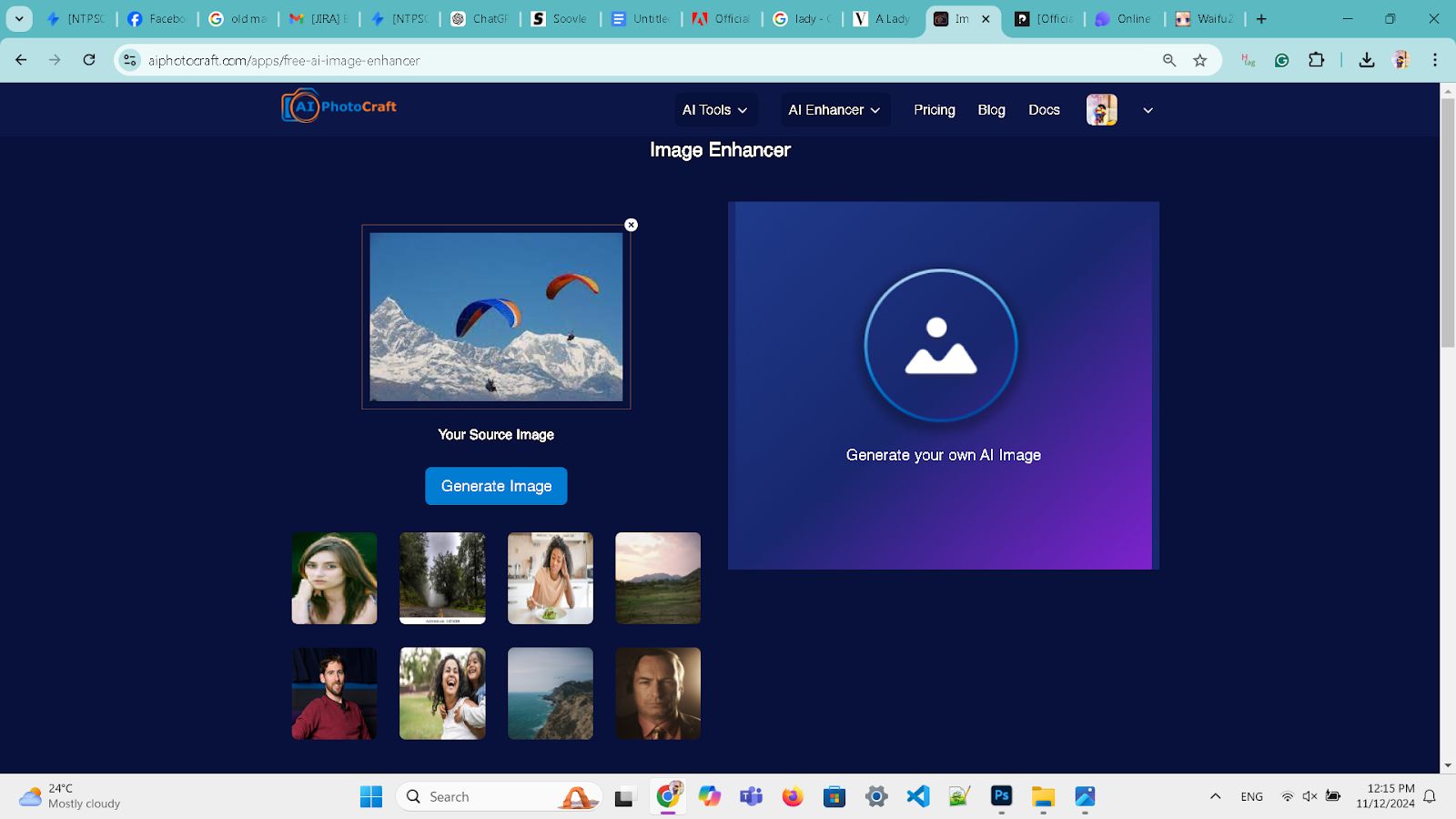Click the AI PhotoCraft logo
Image resolution: width=1456 pixels, height=819 pixels.
pos(339,106)
